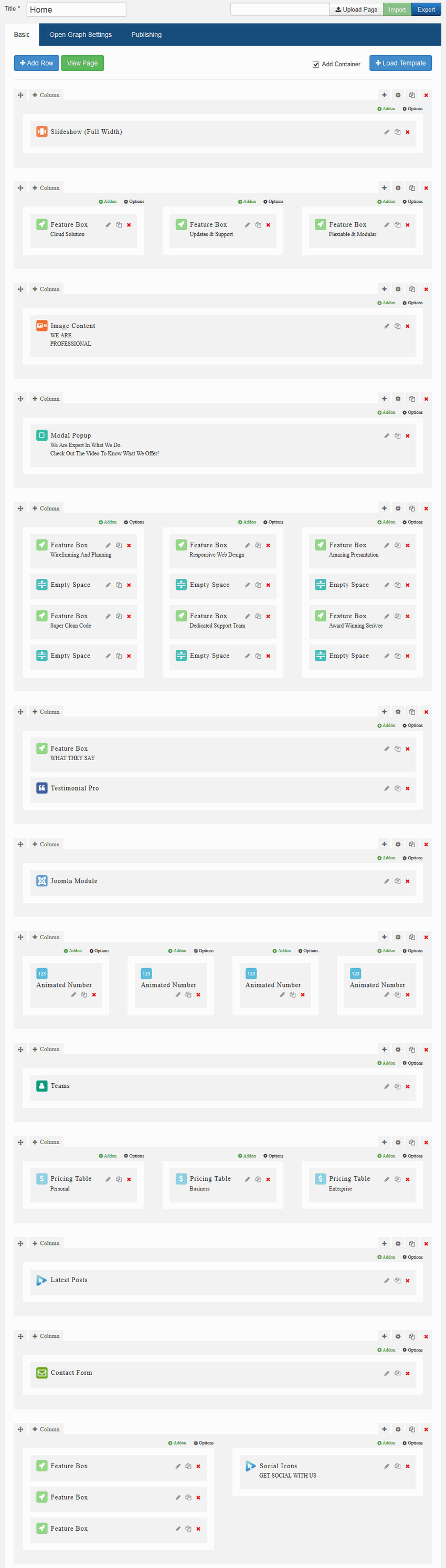Click the Export button
446x1568 pixels.
426,10
